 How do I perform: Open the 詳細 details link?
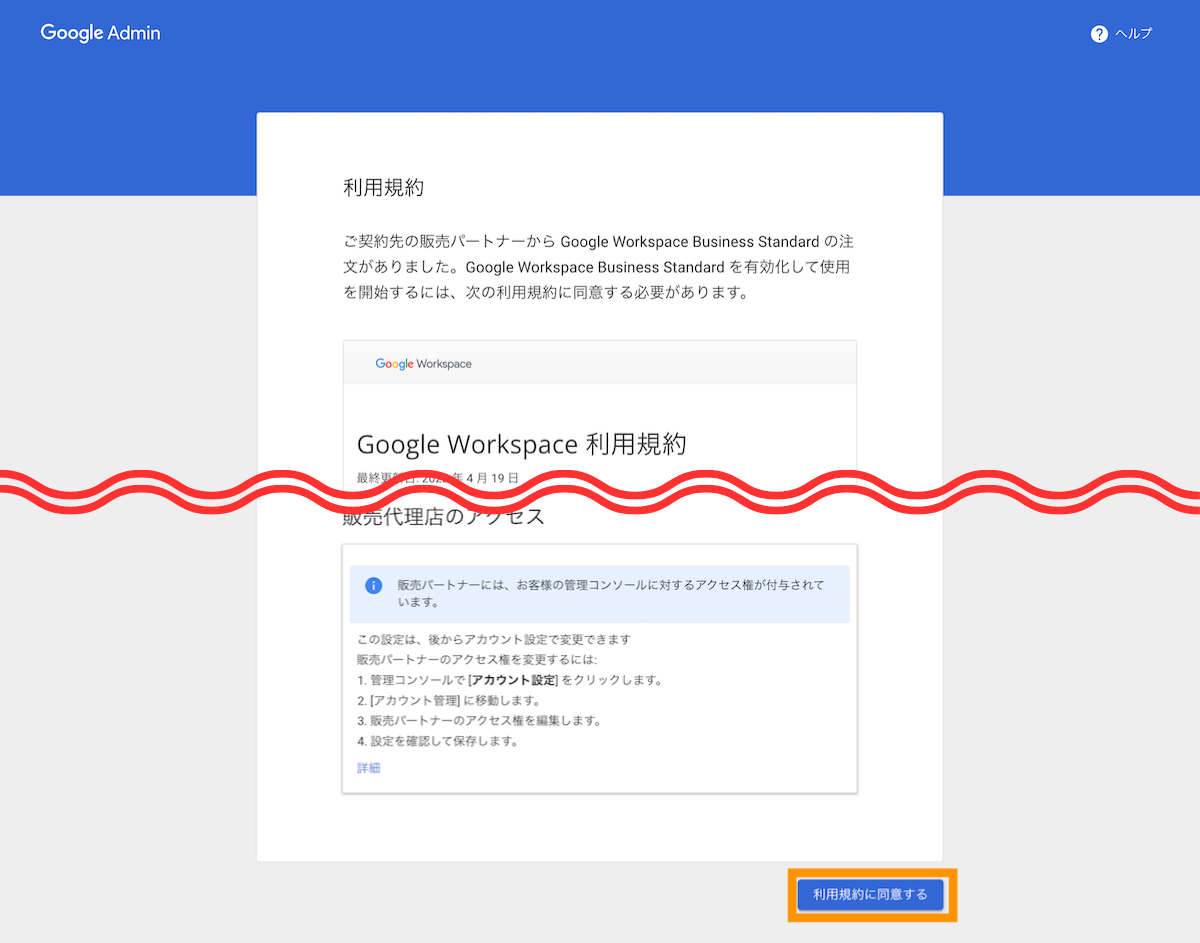pos(368,768)
